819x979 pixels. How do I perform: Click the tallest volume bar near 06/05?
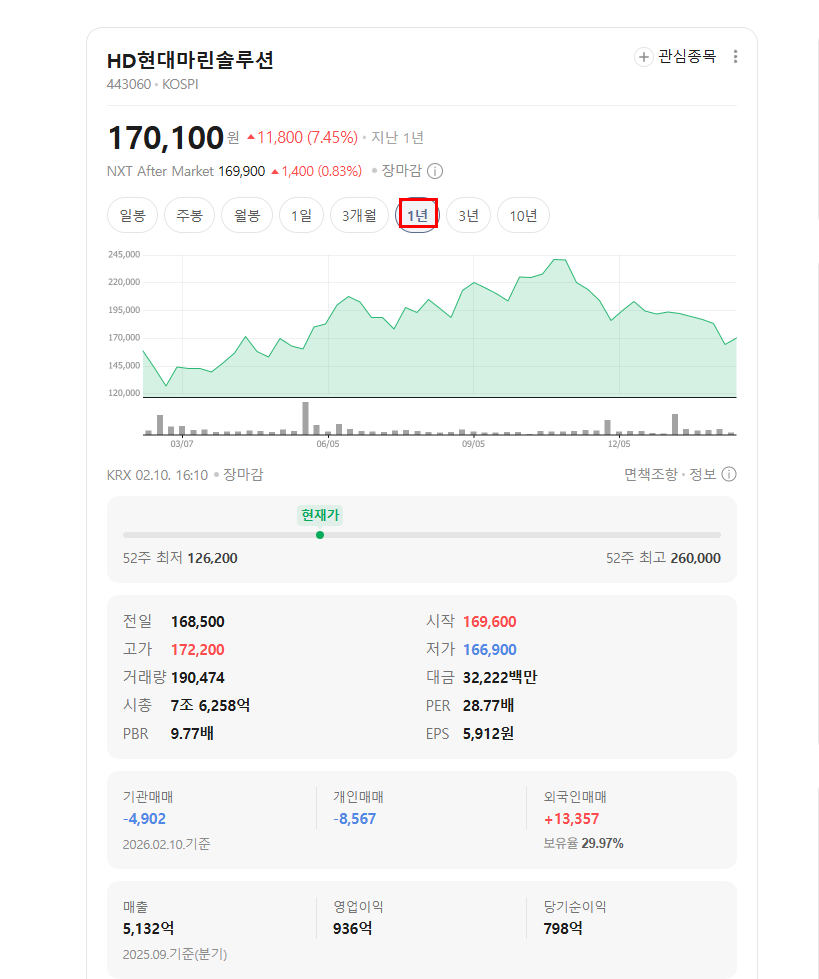point(305,418)
